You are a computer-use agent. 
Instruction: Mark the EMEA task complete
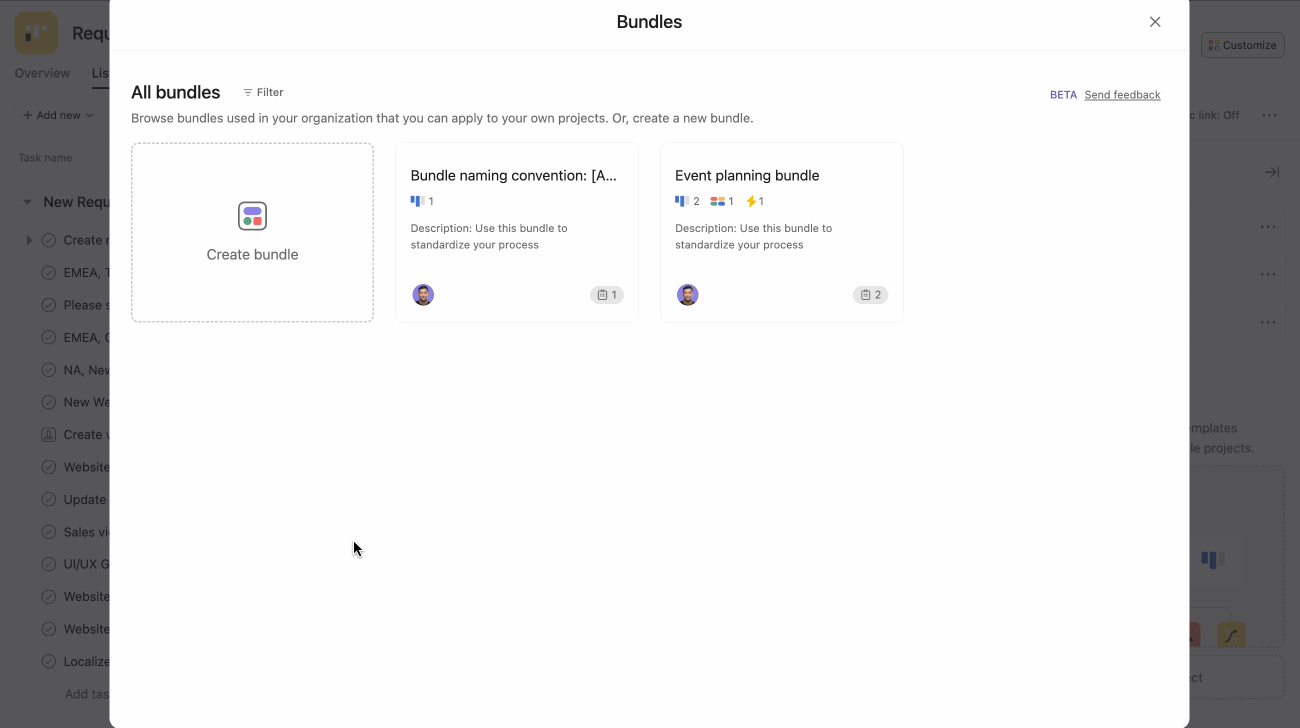pyautogui.click(x=48, y=272)
